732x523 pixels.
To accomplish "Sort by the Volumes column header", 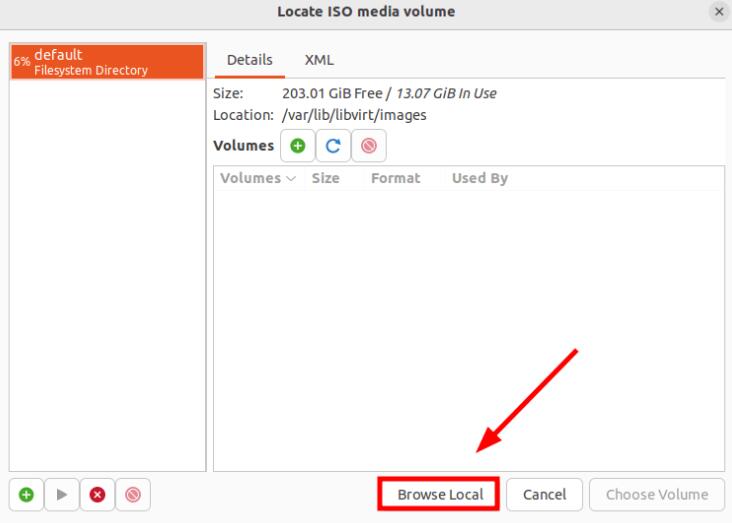I will click(258, 178).
